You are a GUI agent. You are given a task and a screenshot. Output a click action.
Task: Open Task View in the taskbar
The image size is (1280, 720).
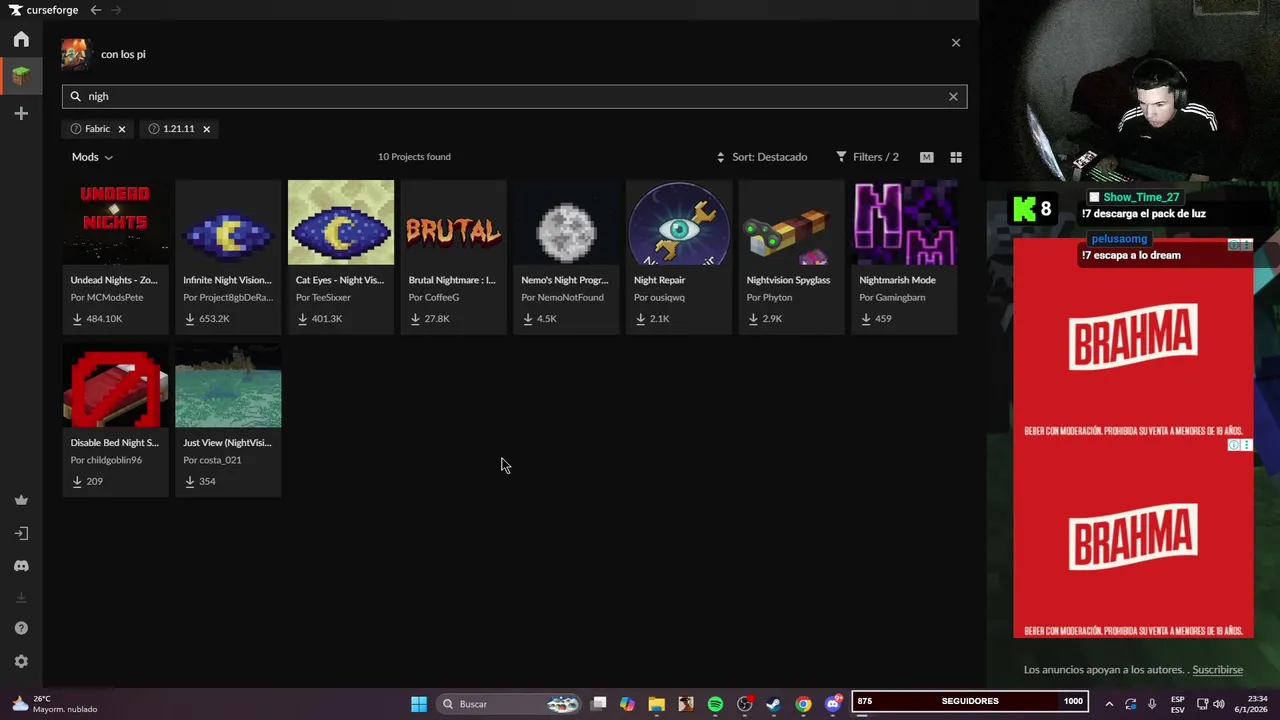pos(598,704)
